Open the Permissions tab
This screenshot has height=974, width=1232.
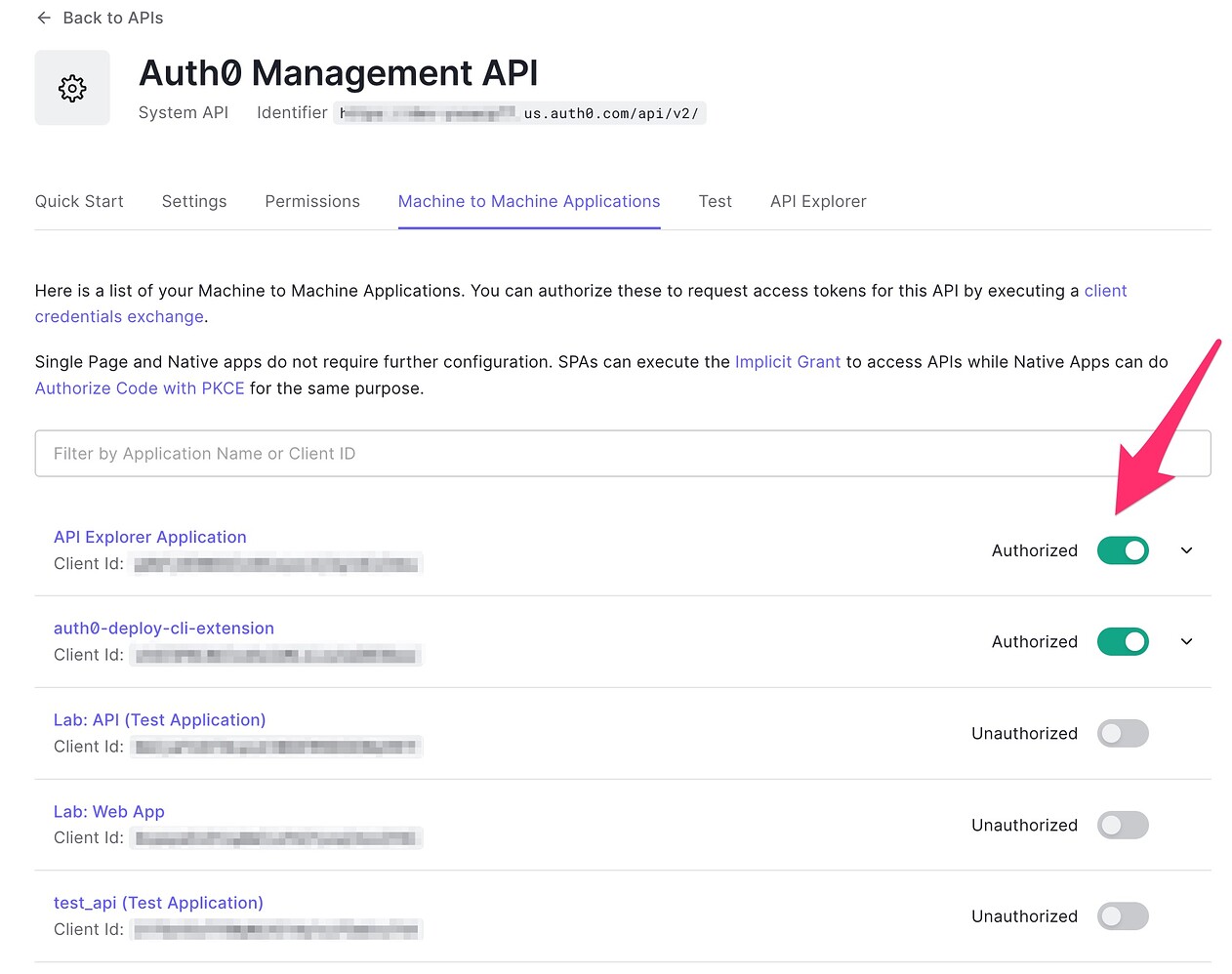tap(312, 201)
